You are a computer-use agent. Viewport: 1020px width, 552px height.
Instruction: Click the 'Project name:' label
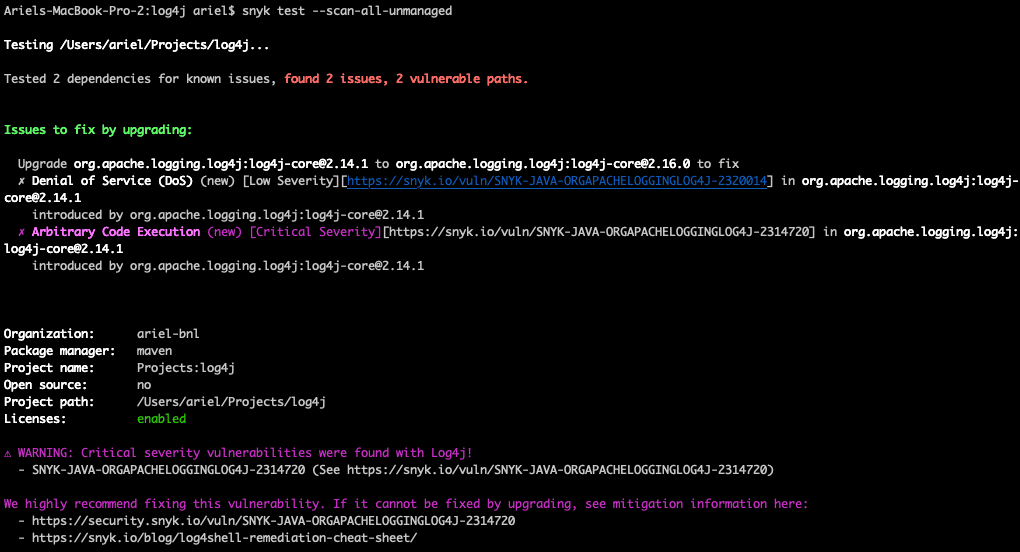(49, 367)
